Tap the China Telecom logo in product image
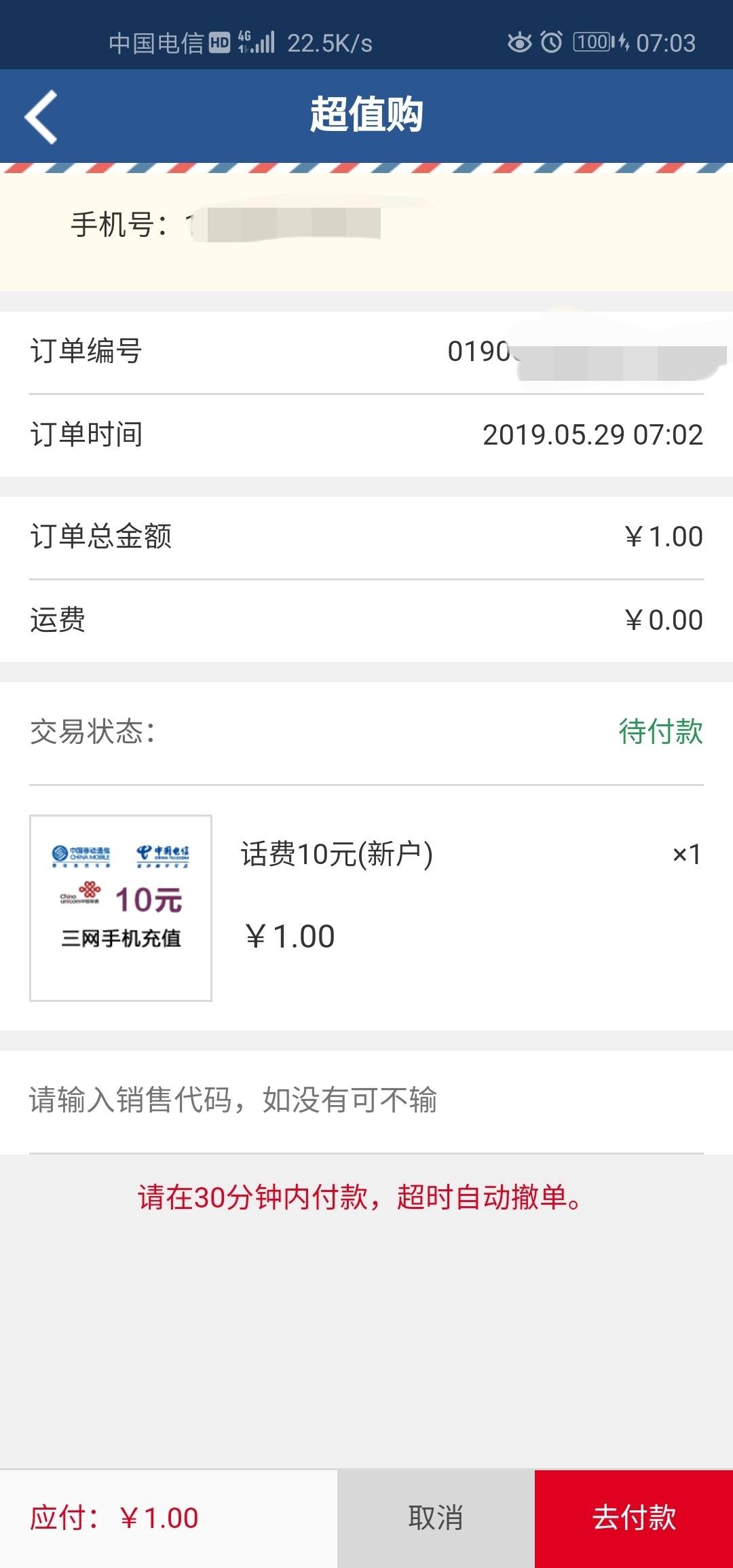Viewport: 733px width, 1568px height. point(163,855)
